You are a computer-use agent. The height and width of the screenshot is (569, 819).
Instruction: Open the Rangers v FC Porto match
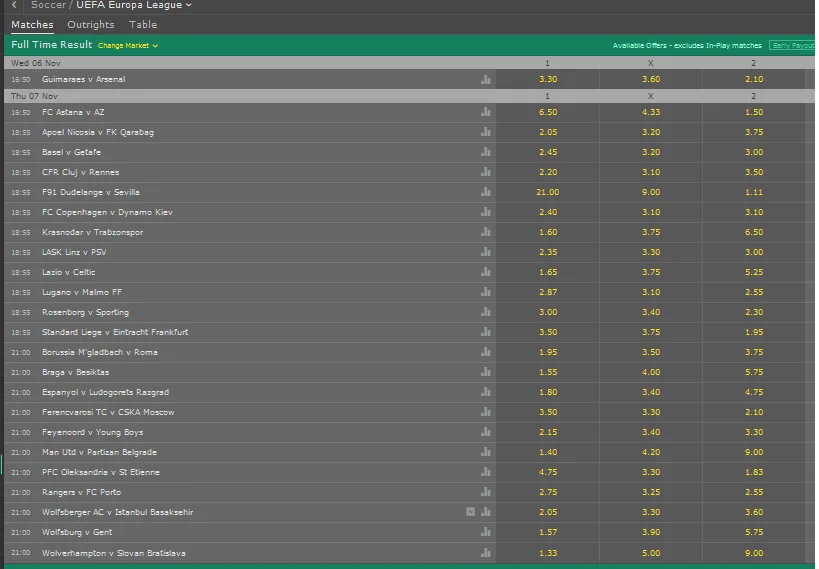81,492
